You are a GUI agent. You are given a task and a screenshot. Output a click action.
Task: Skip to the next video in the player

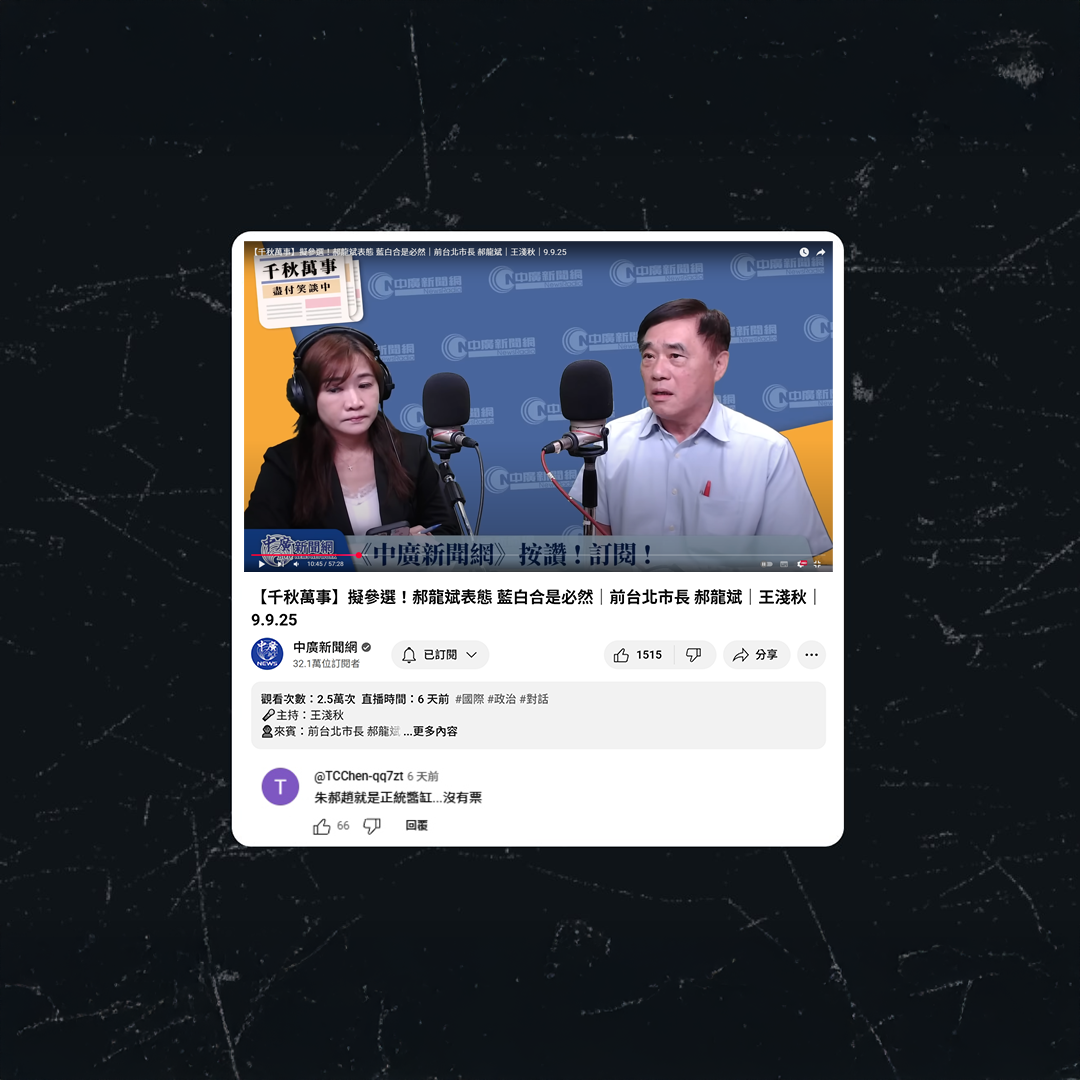click(280, 563)
